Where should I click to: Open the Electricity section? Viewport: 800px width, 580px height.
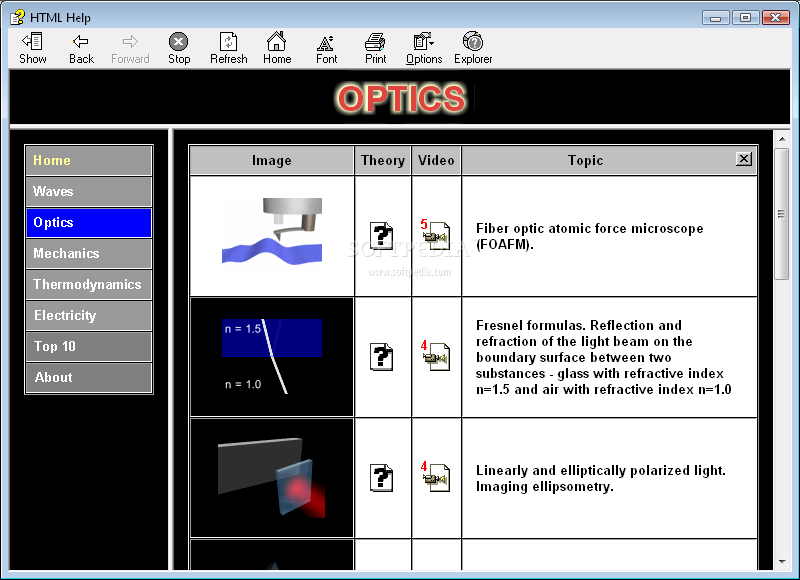[89, 315]
